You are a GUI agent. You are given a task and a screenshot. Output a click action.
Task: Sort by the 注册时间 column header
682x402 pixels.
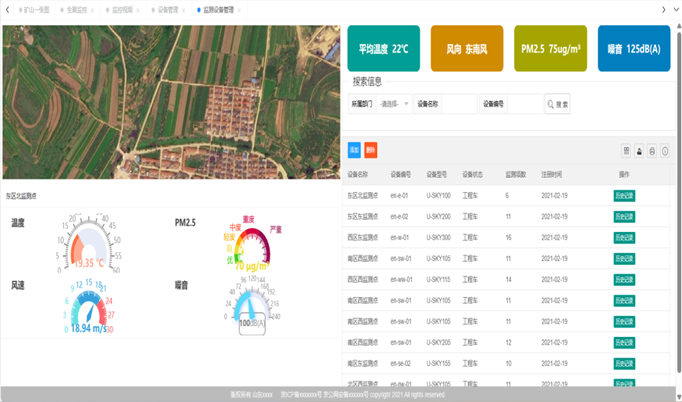pos(552,174)
